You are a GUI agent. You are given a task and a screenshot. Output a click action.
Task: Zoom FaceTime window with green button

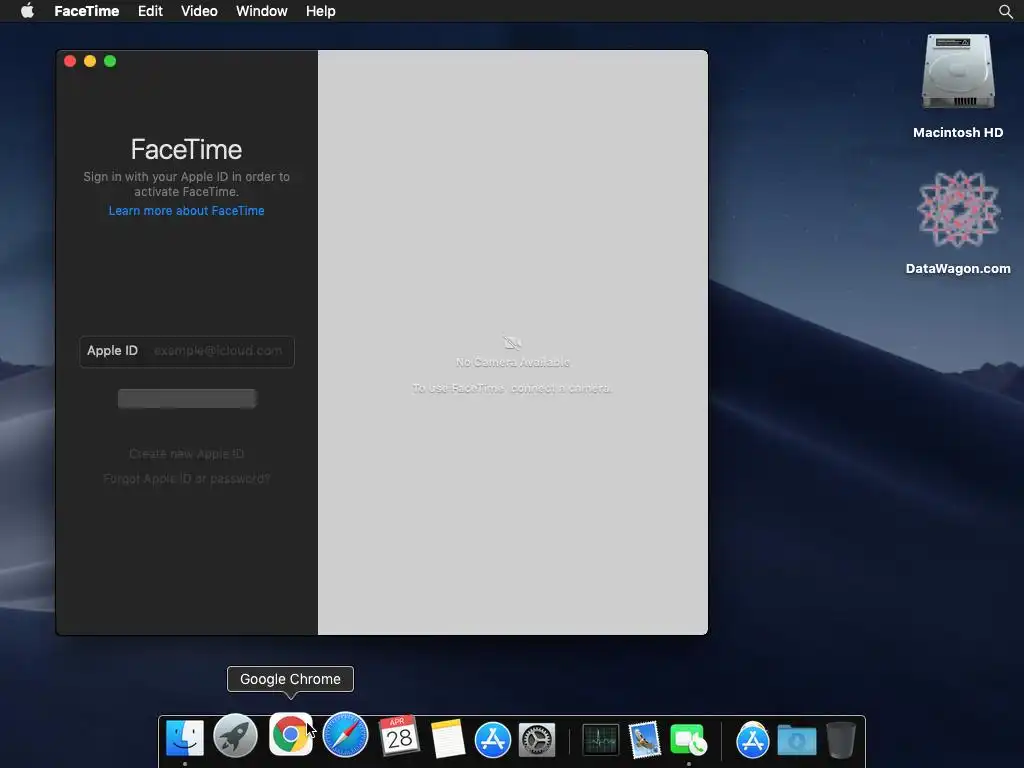point(110,61)
